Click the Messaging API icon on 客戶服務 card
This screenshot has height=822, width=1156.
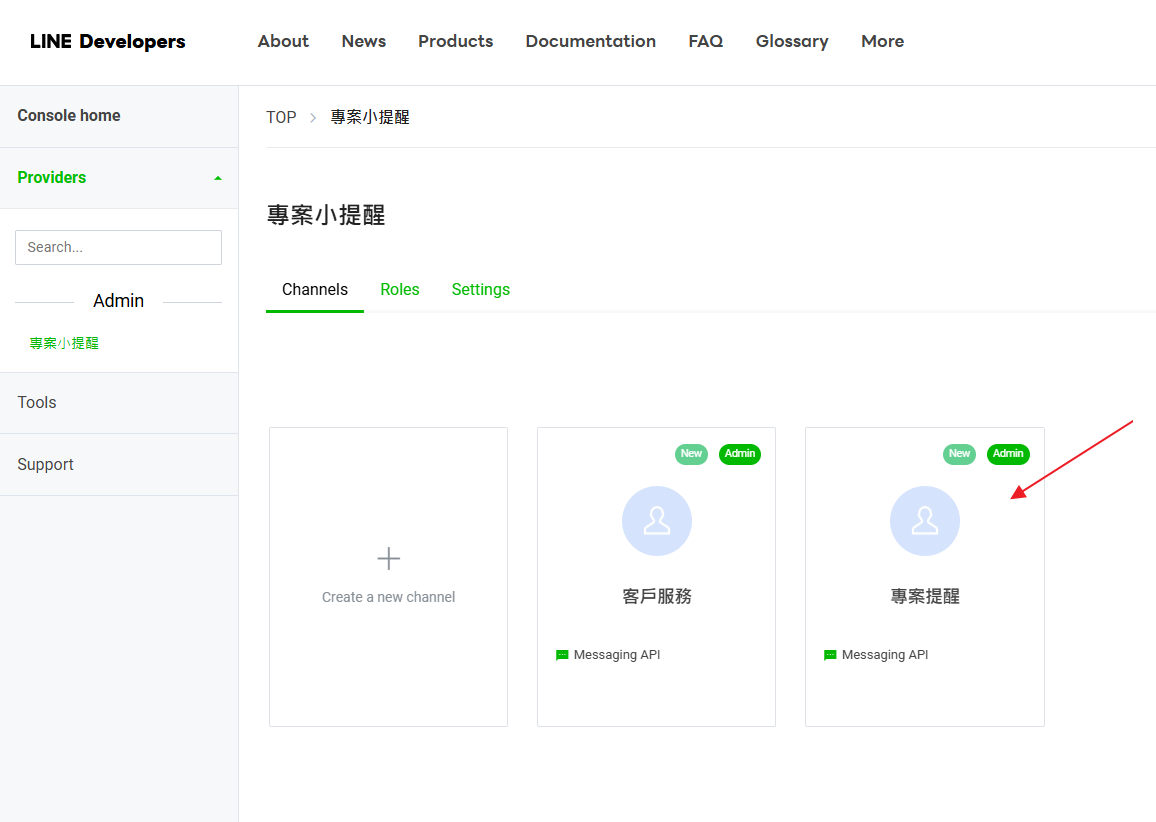(x=562, y=655)
